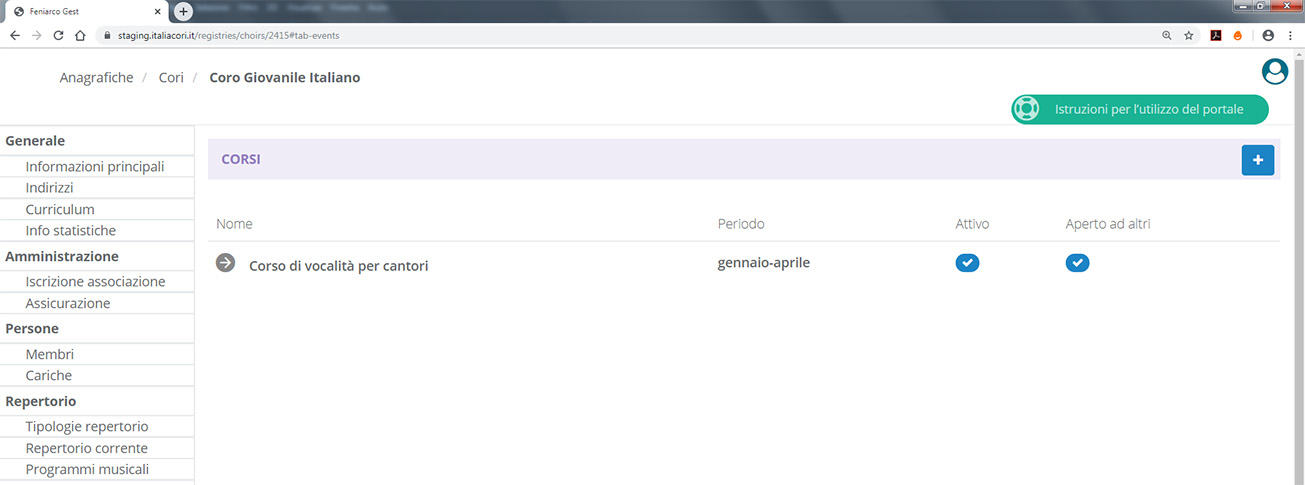The height and width of the screenshot is (485, 1305).
Task: Navigate to Cori breadcrumb link
Action: pyautogui.click(x=171, y=77)
